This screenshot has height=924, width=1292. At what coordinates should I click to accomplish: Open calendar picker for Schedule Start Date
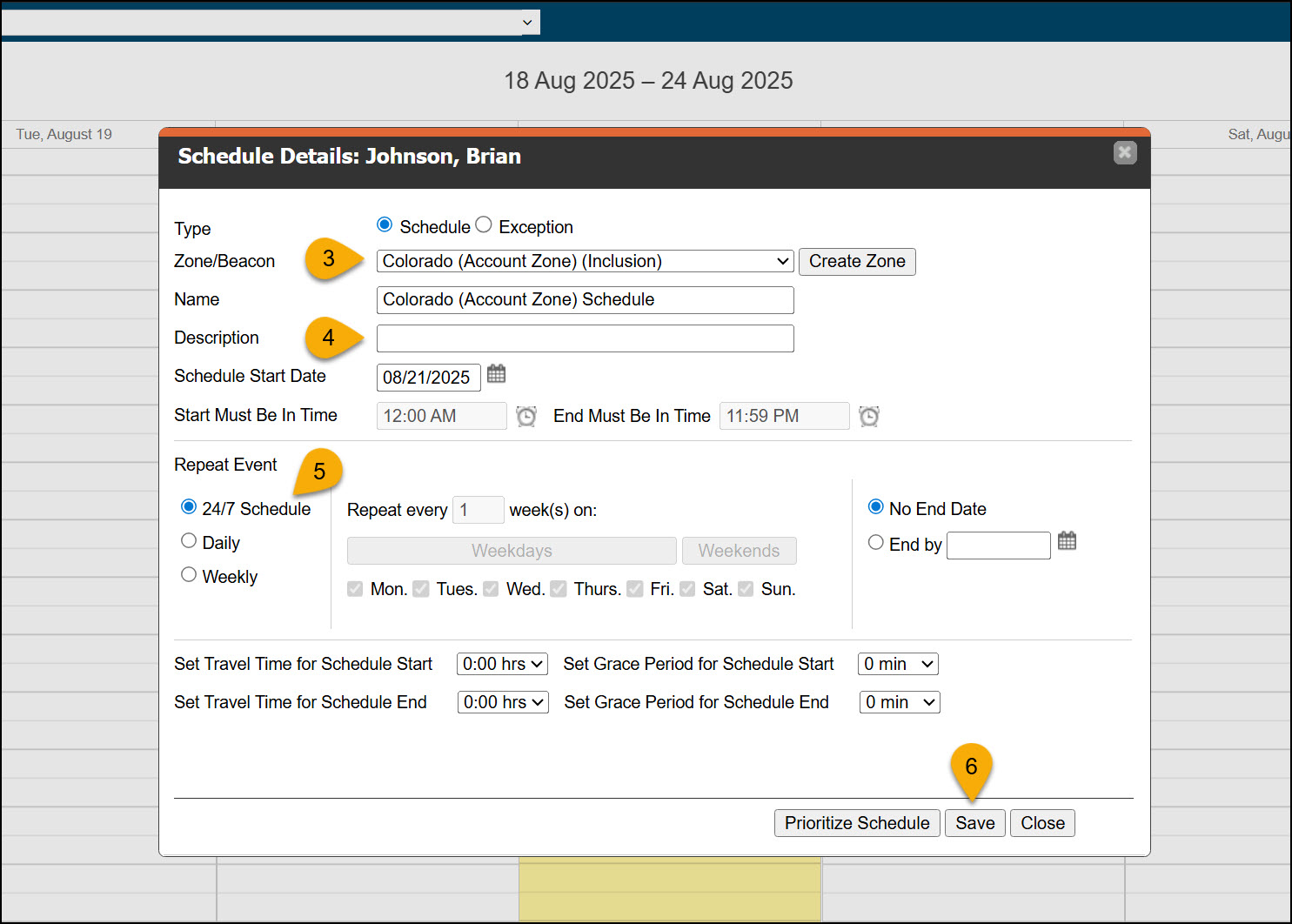click(496, 375)
